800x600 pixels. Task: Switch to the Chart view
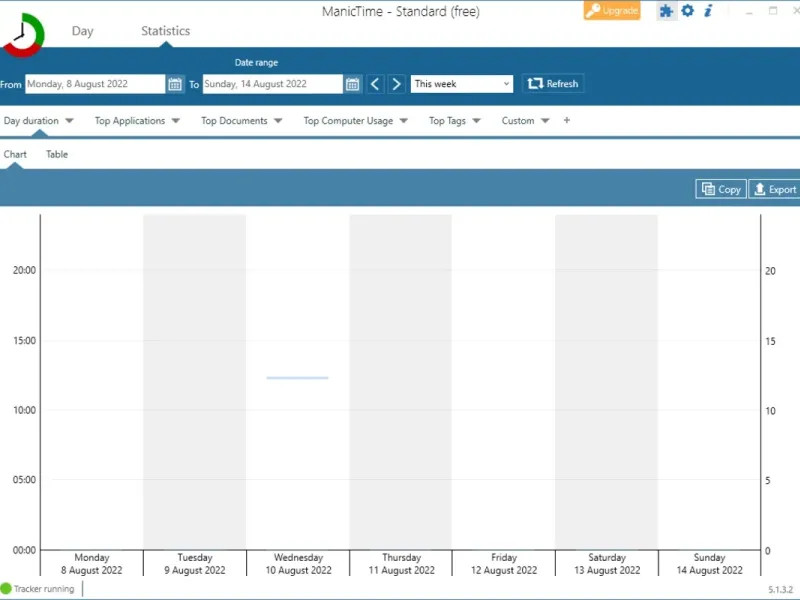click(15, 154)
